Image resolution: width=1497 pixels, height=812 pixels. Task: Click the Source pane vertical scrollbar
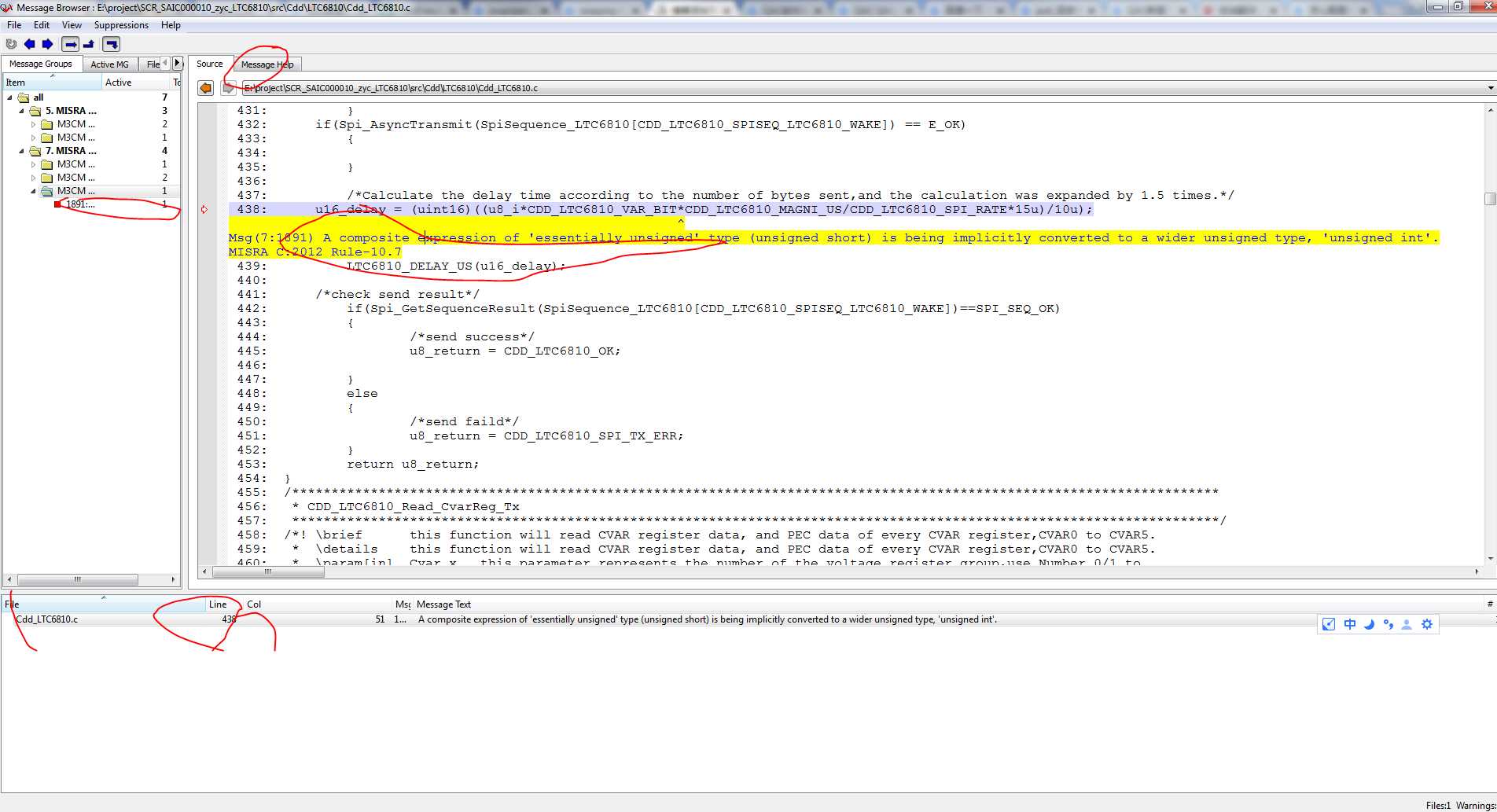pyautogui.click(x=1490, y=334)
